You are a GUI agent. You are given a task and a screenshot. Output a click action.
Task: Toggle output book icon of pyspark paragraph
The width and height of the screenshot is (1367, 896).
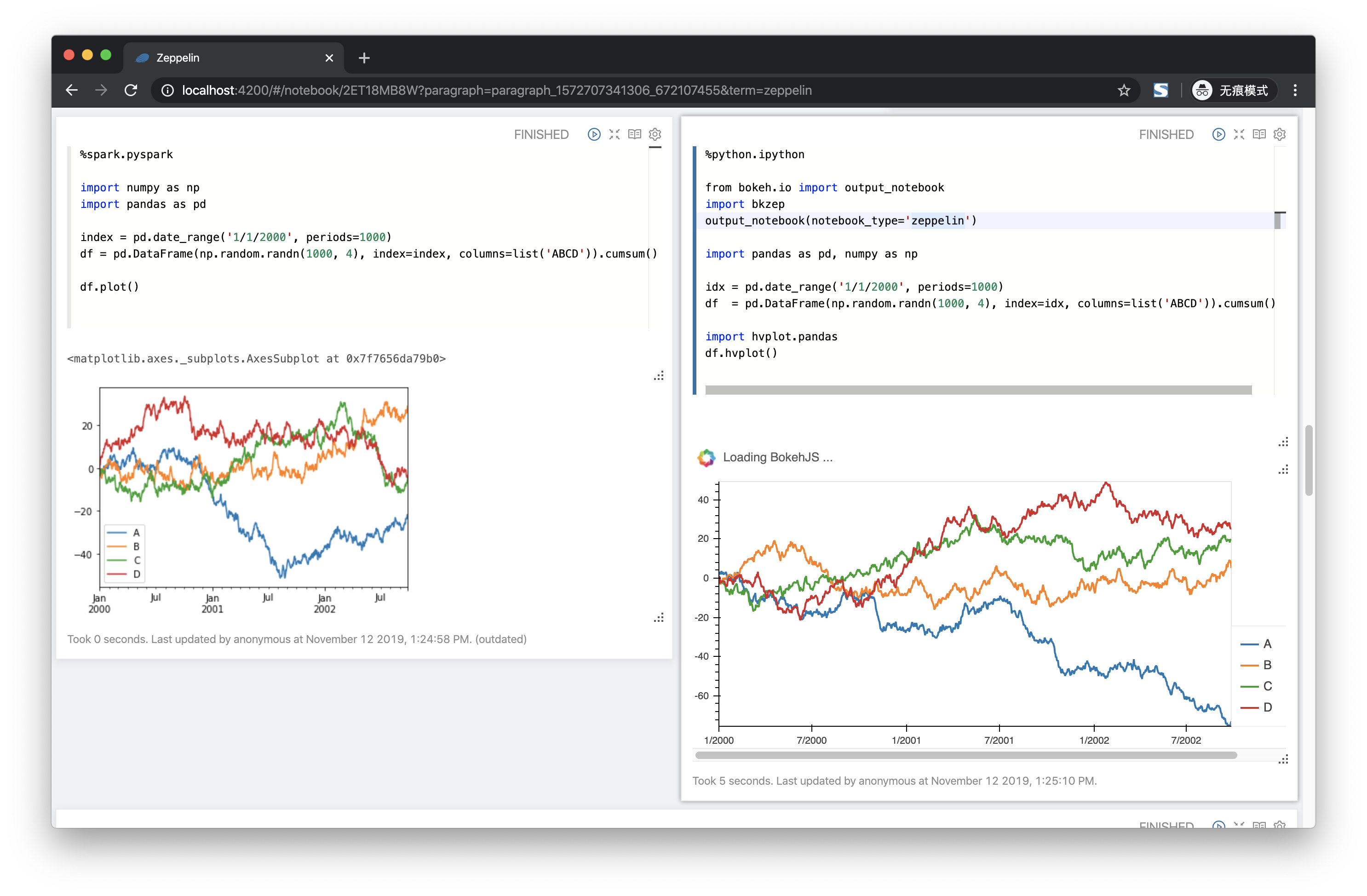635,134
